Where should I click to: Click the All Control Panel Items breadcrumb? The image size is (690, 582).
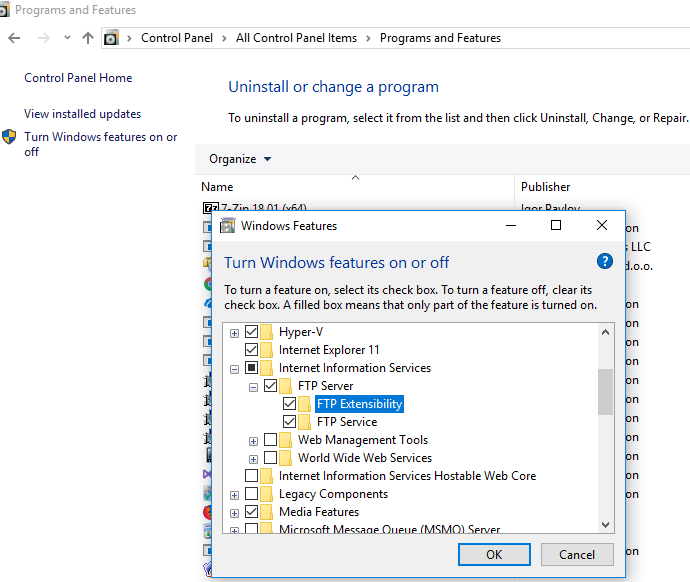click(296, 38)
